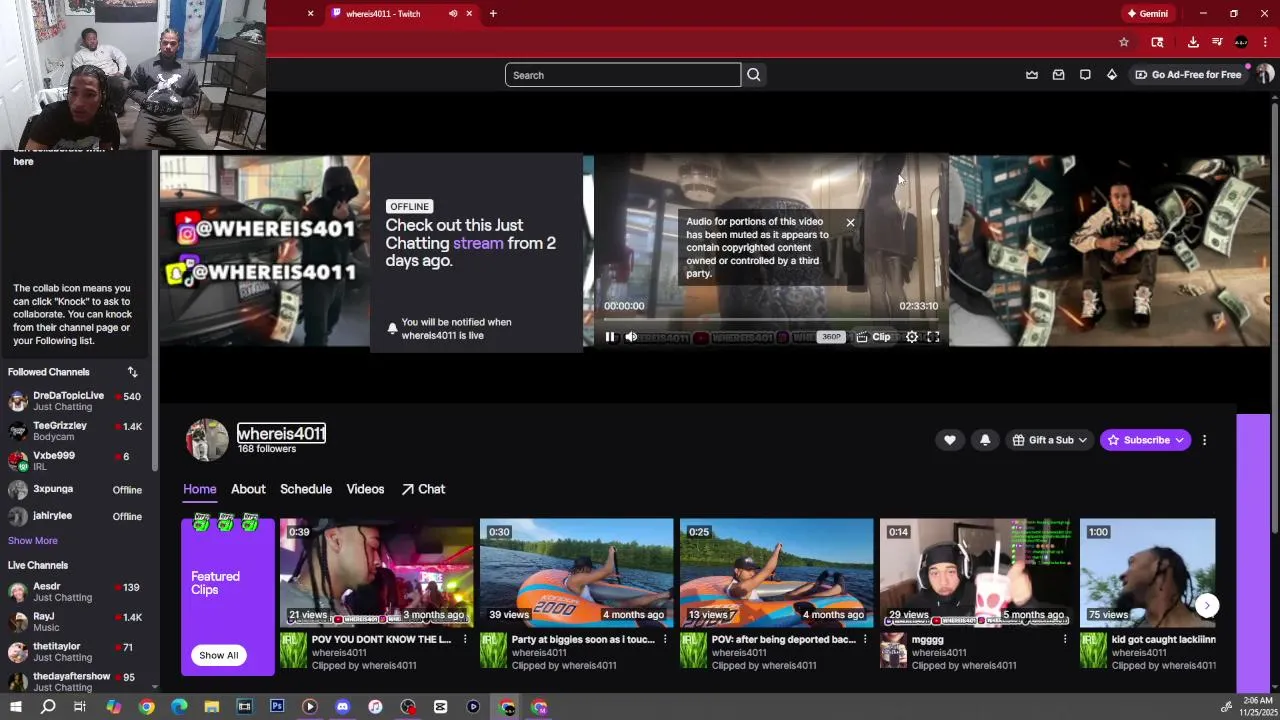Open a new browser tab
Screen dimensions: 1280x720
click(493, 13)
